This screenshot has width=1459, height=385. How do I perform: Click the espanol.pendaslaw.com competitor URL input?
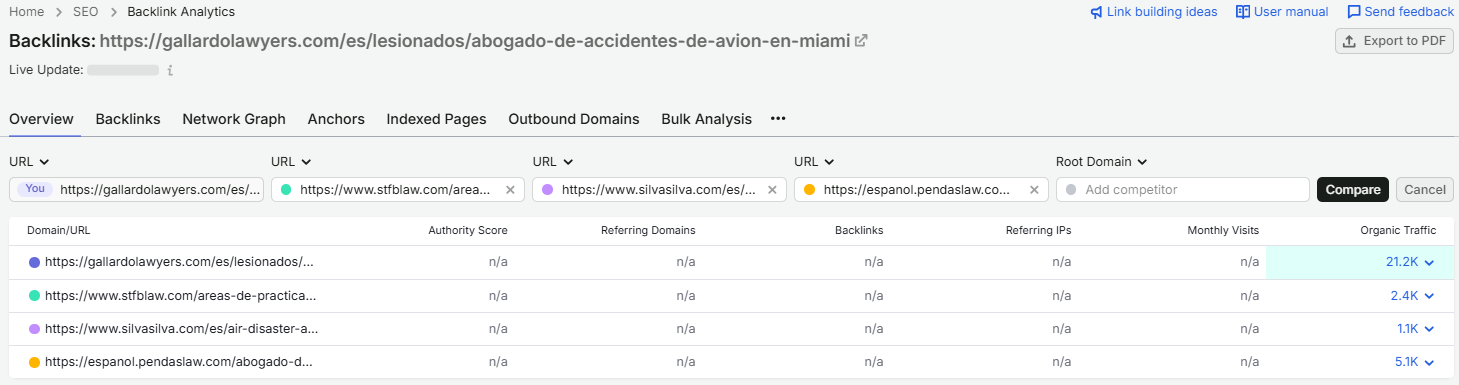(921, 189)
